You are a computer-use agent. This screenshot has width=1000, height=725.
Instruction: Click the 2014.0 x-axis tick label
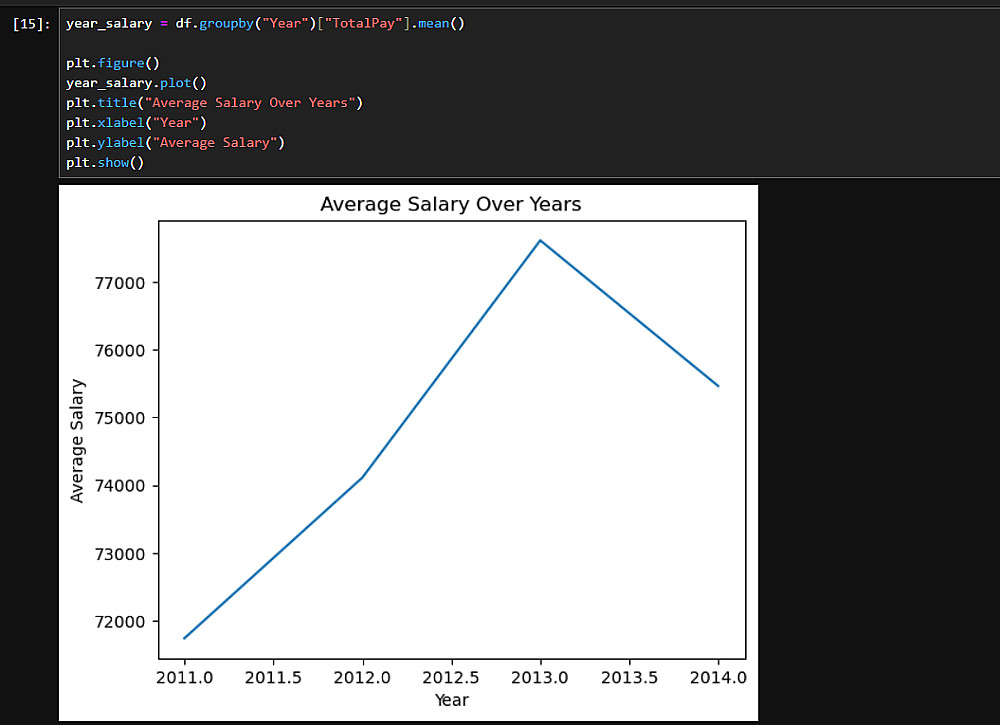[718, 677]
